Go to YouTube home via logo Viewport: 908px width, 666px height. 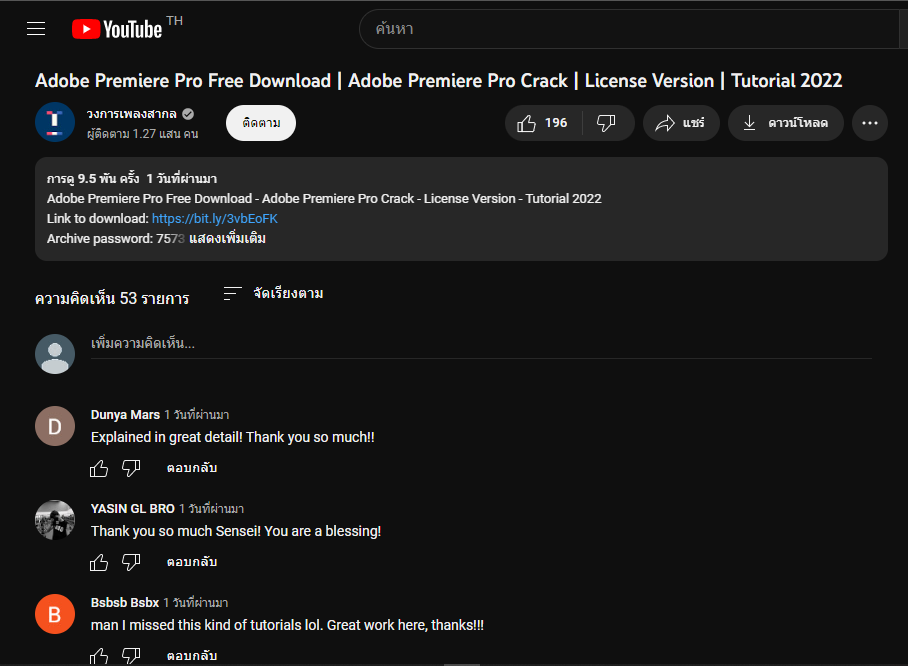[x=117, y=29]
